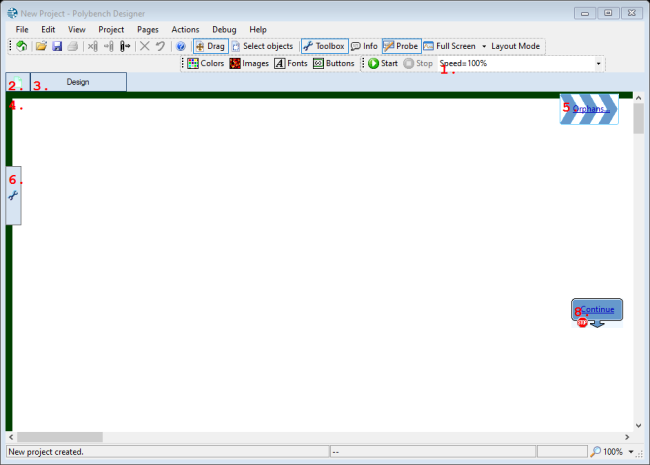650x465 pixels.
Task: Open zoom level dropdown in status bar
Action: point(632,452)
